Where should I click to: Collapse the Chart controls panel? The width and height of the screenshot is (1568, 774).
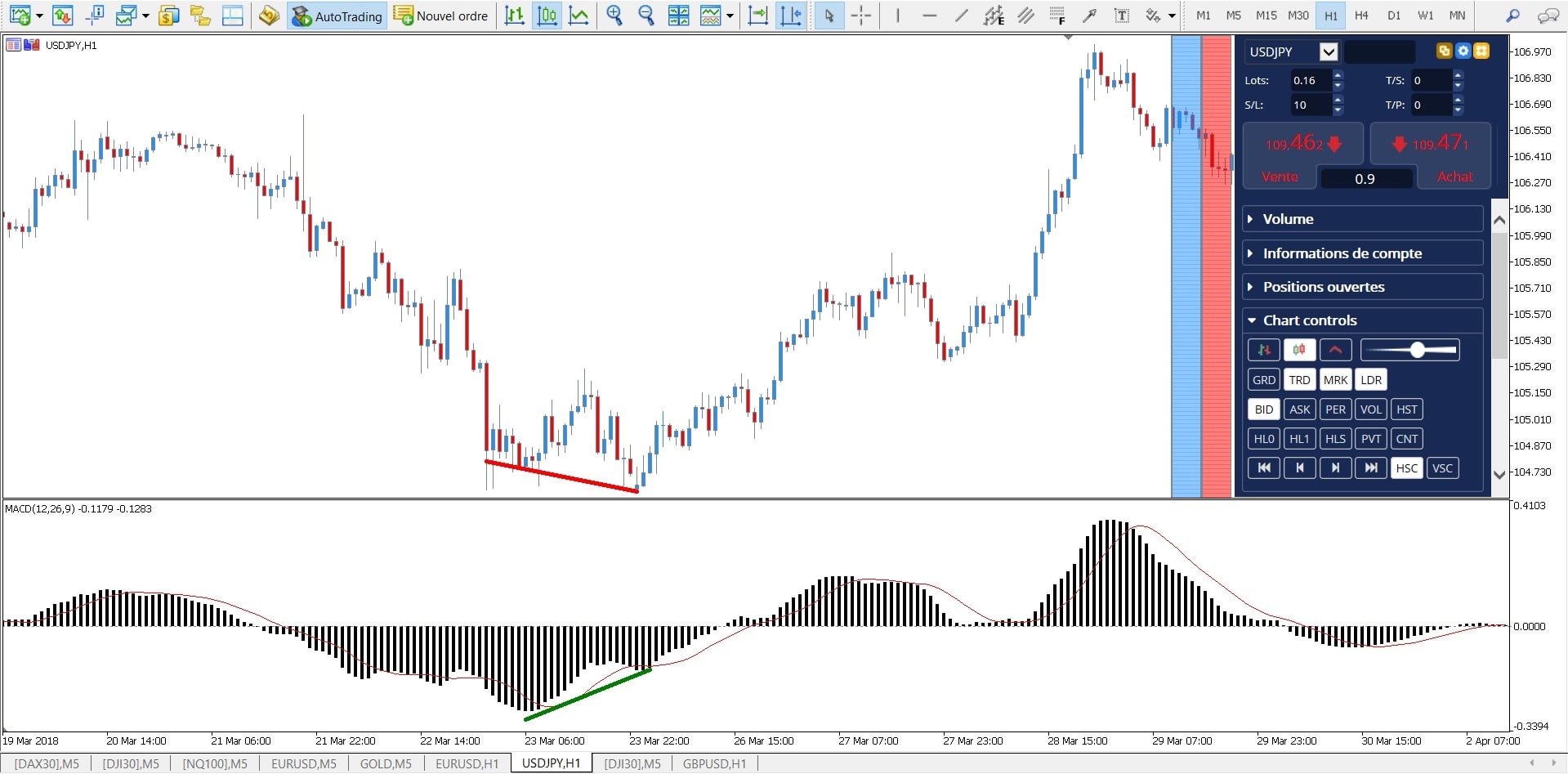1251,320
